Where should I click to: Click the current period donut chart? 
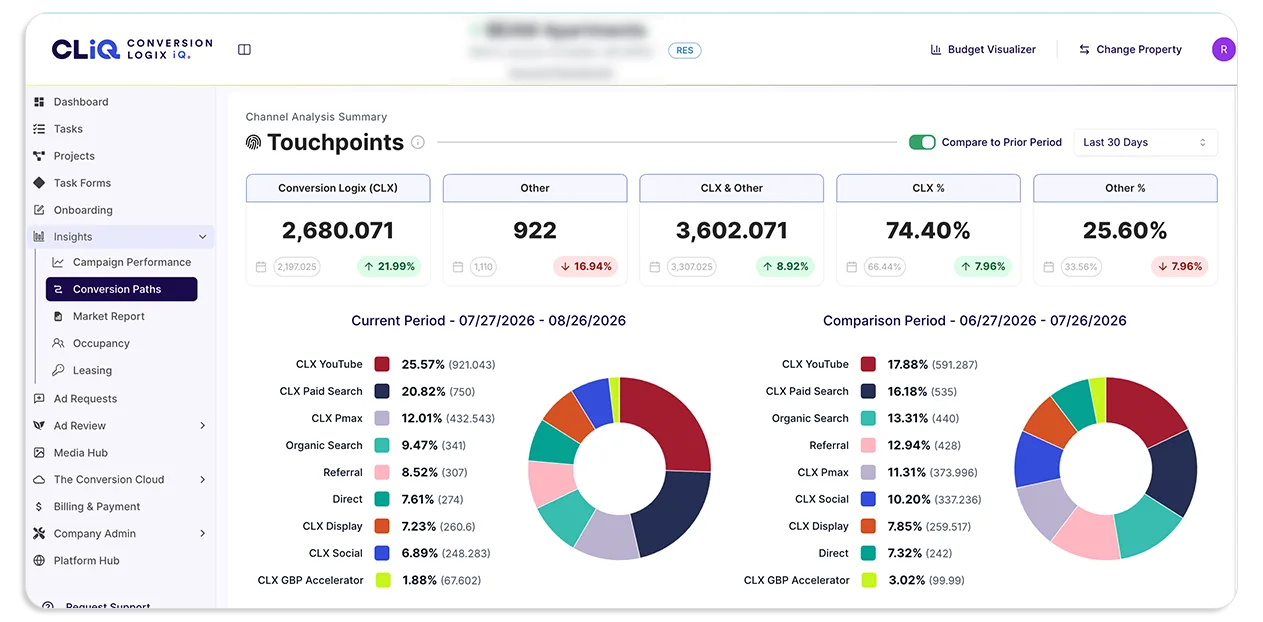point(619,468)
